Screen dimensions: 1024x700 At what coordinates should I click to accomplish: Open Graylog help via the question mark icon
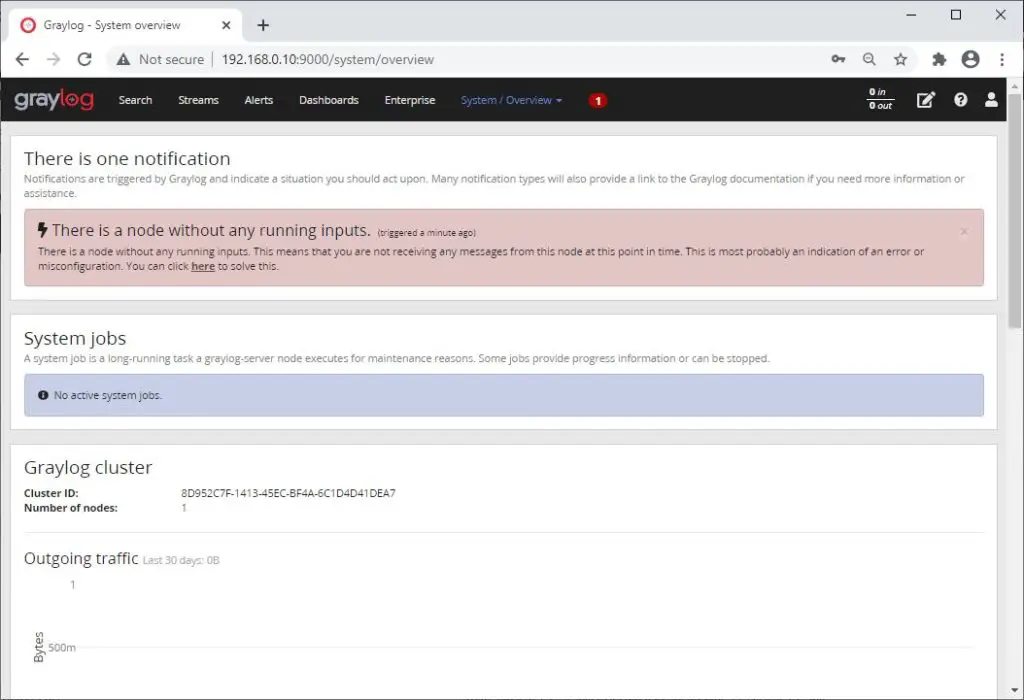pyautogui.click(x=960, y=100)
